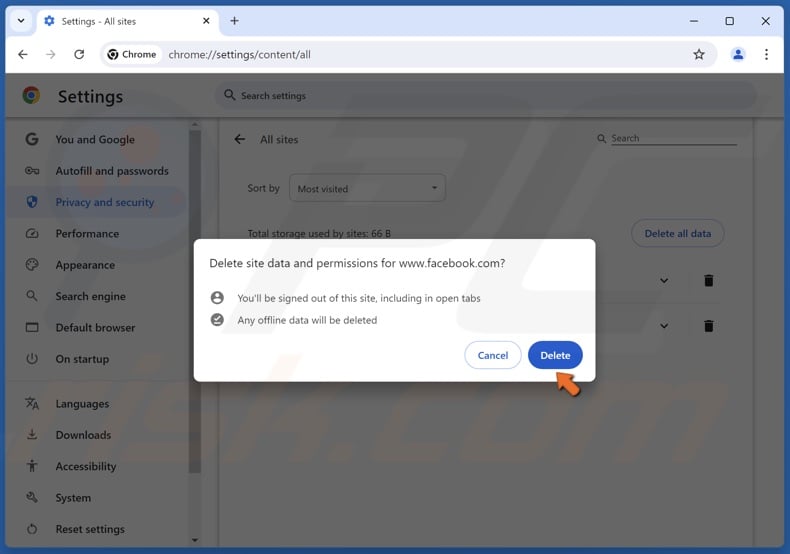Click the sidebar scrollbar thumb
790x554 pixels.
194,302
